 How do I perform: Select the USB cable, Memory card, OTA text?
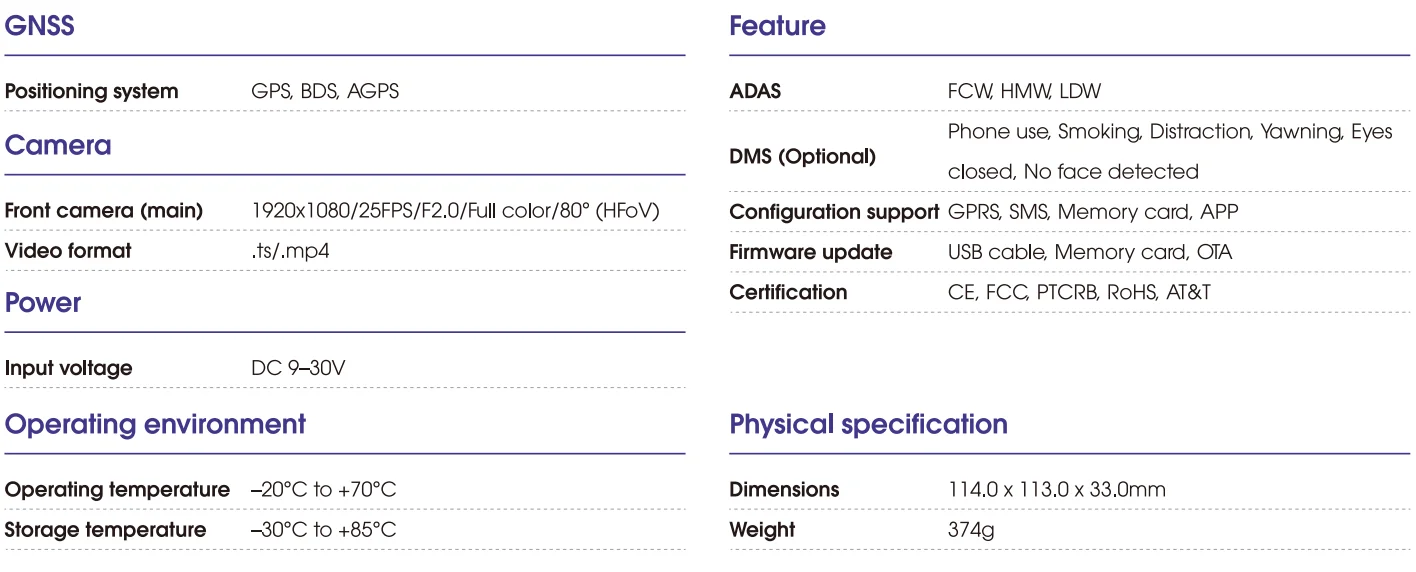coord(1089,252)
